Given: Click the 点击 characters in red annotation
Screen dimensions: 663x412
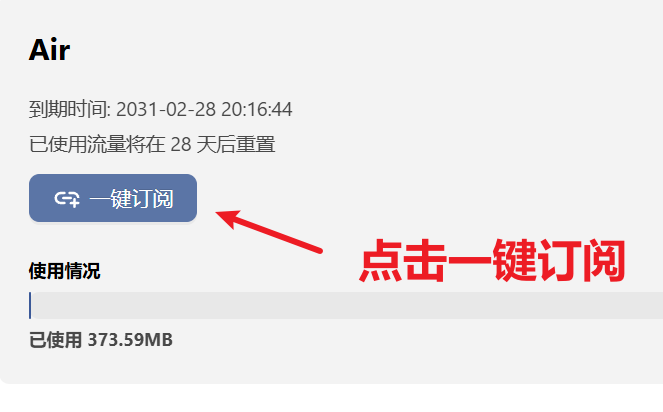Looking at the screenshot, I should tap(403, 261).
